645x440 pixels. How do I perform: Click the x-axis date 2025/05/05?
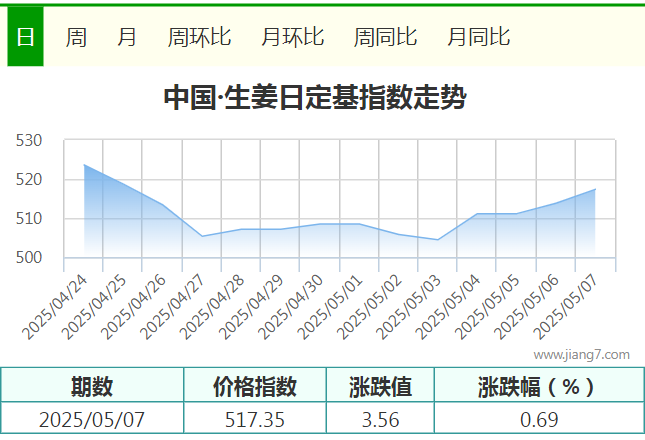pyautogui.click(x=488, y=307)
